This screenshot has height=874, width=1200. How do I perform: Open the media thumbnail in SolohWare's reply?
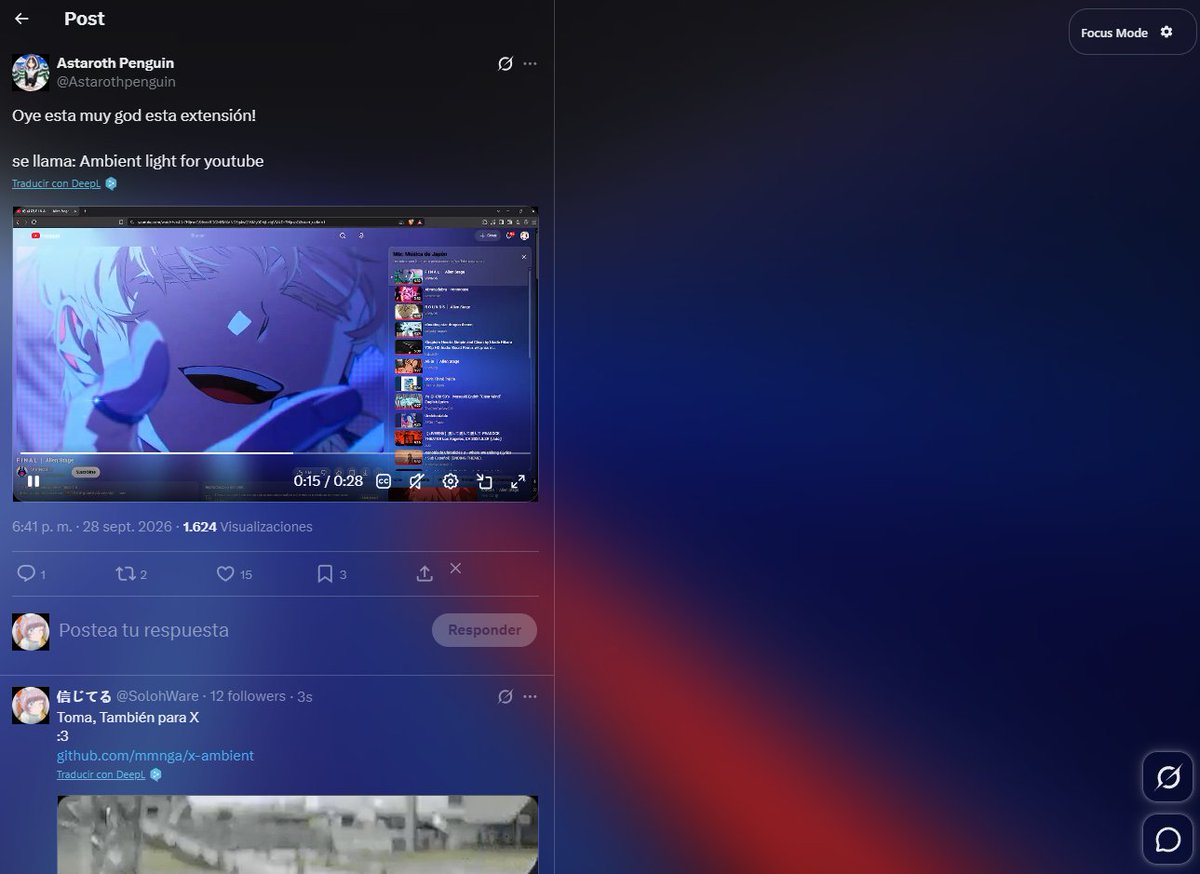pos(297,834)
